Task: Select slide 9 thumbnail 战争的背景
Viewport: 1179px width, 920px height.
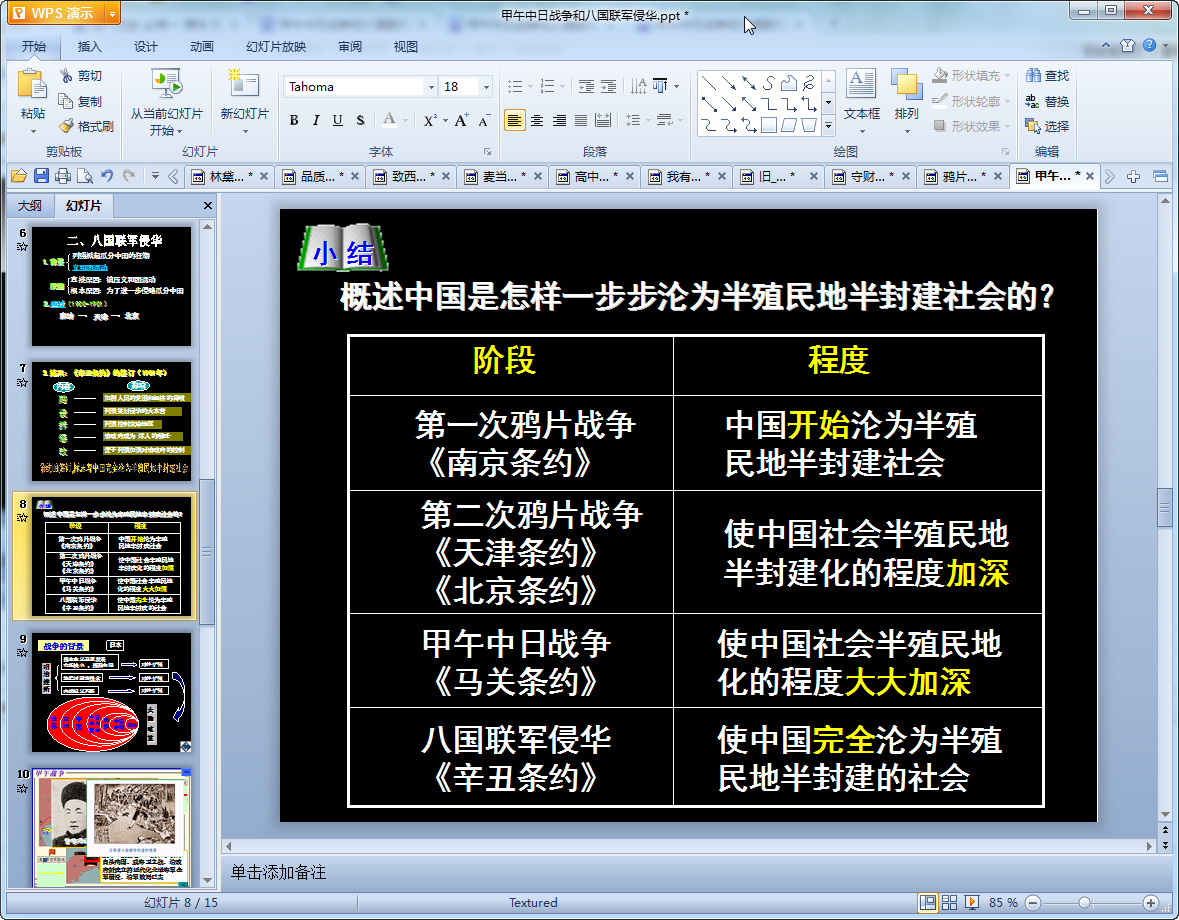Action: pos(111,692)
